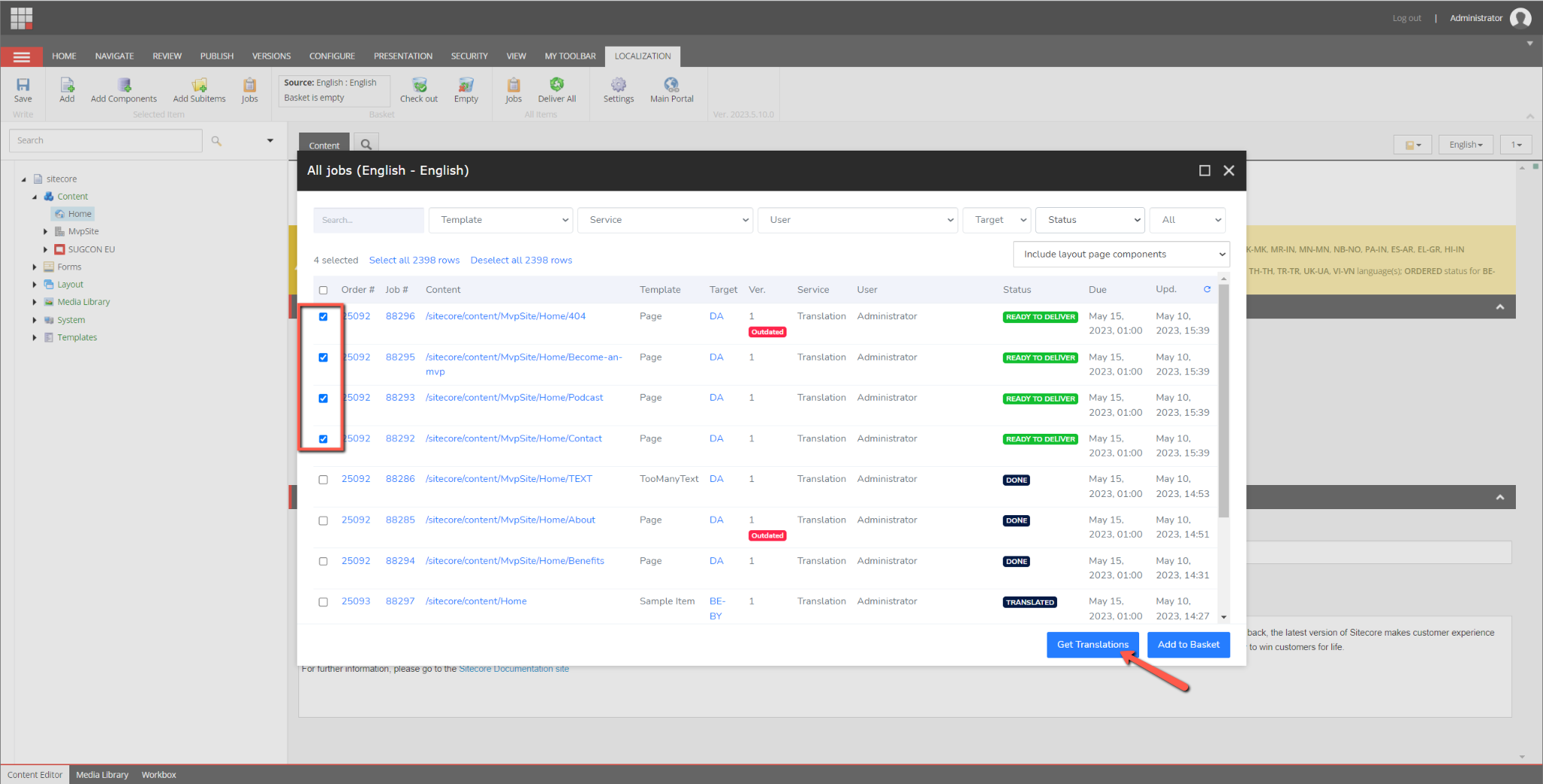The height and width of the screenshot is (784, 1543).
Task: Open the Template filter dropdown
Action: tap(501, 220)
